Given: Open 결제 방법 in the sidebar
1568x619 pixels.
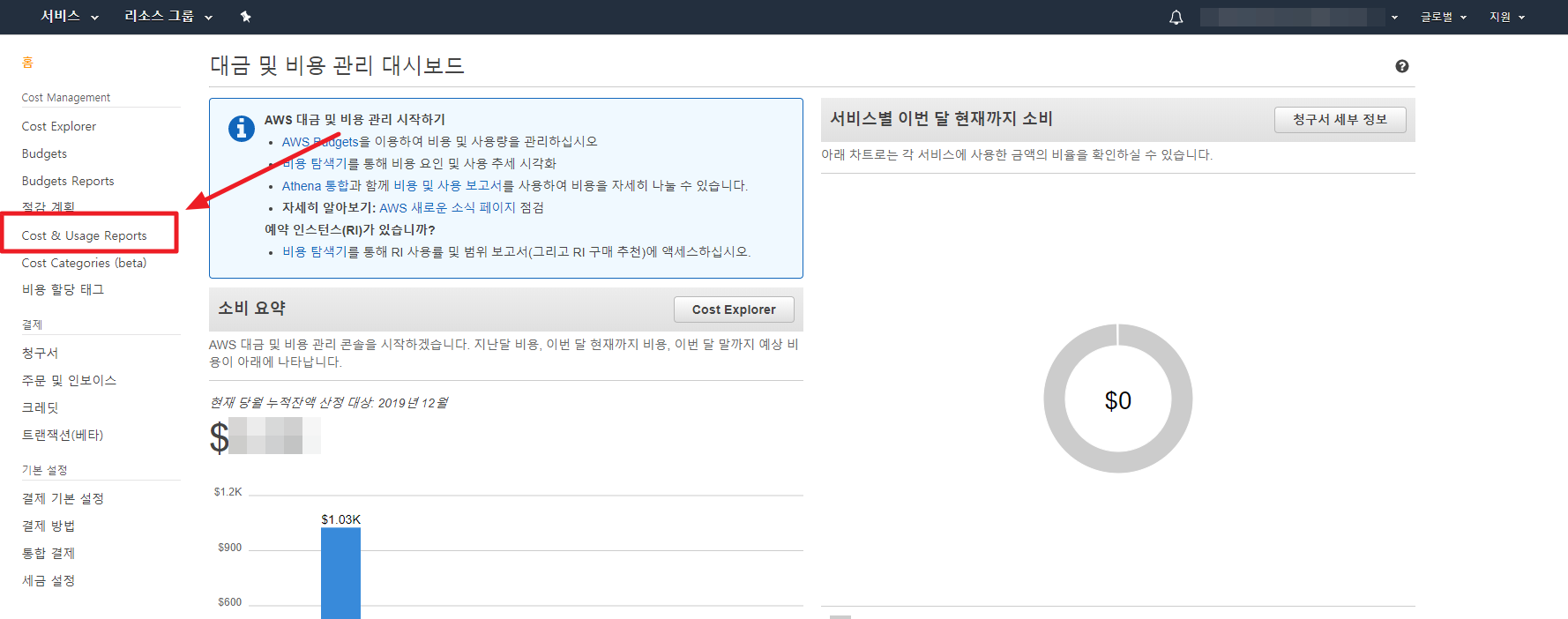Looking at the screenshot, I should coord(49,526).
